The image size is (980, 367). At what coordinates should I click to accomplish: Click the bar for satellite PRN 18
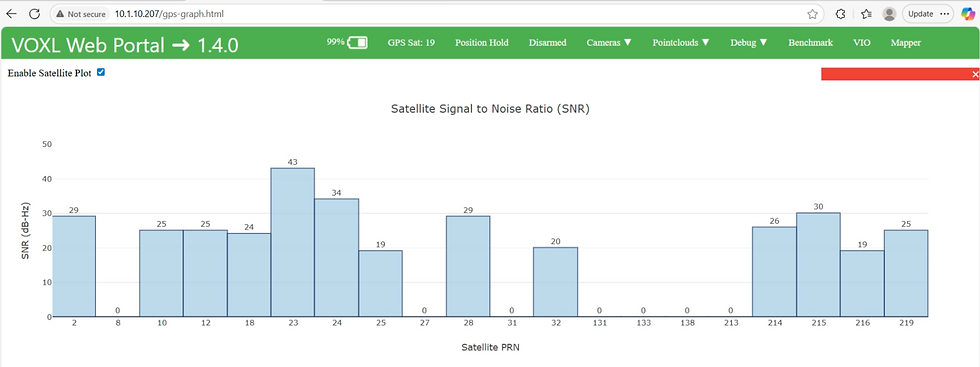(x=249, y=275)
